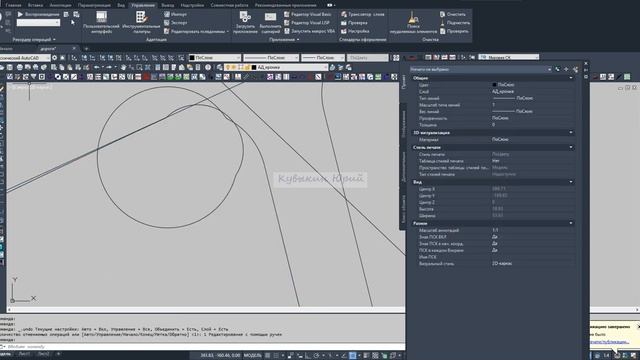Click Запустить макрос VBA
Image resolution: width=640 pixels, height=360 pixels.
[309, 31]
